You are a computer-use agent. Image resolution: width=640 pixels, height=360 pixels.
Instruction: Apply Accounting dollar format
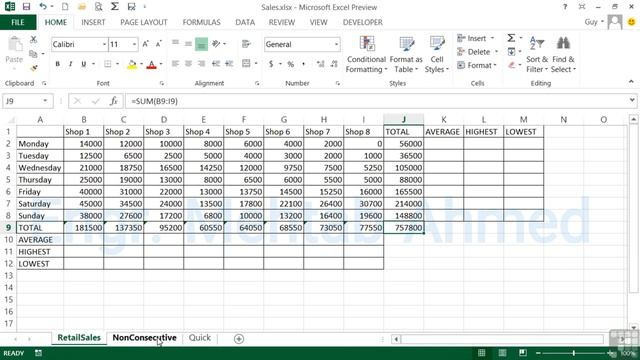[x=271, y=64]
